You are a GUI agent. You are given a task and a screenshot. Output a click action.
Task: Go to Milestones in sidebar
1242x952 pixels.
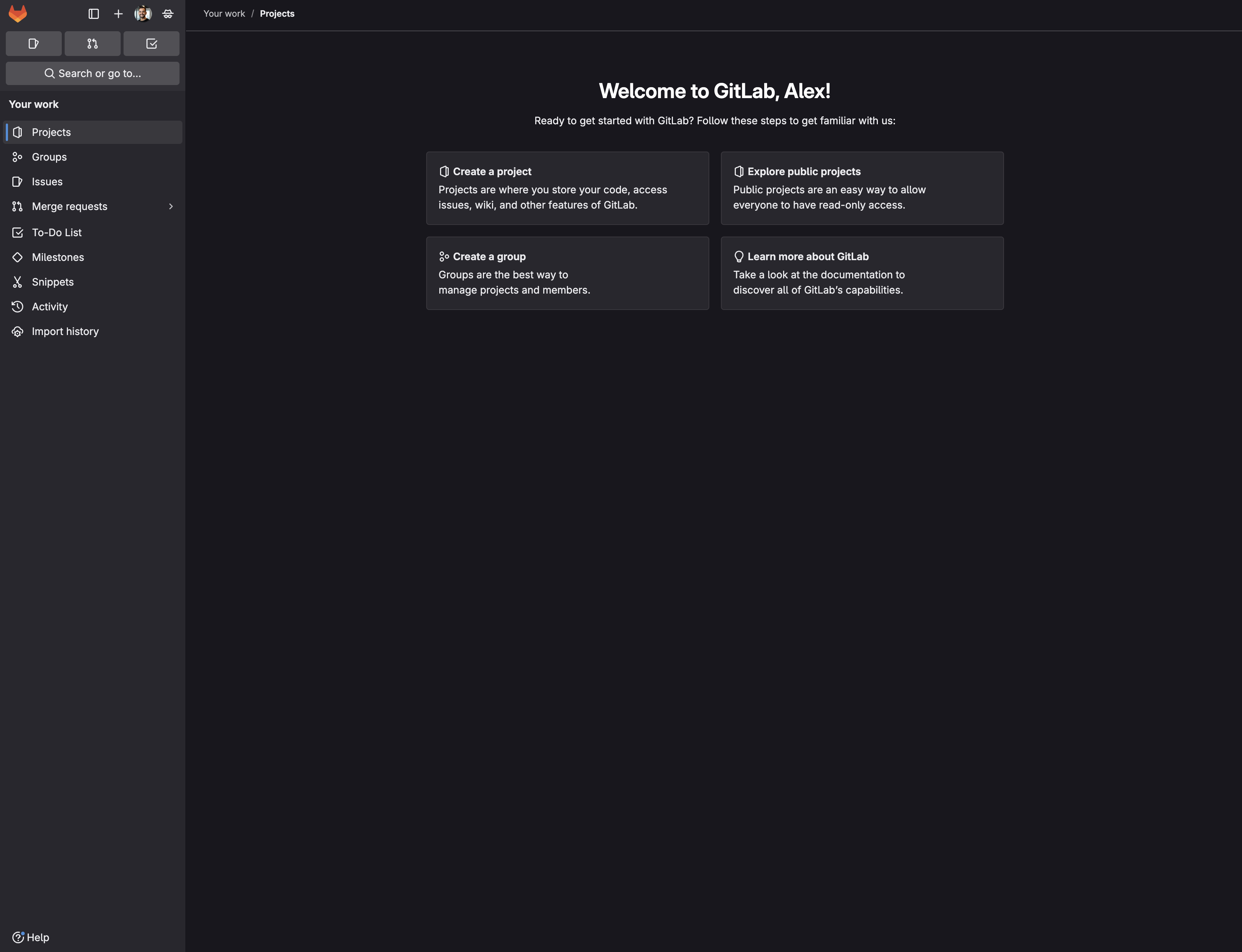click(x=58, y=257)
